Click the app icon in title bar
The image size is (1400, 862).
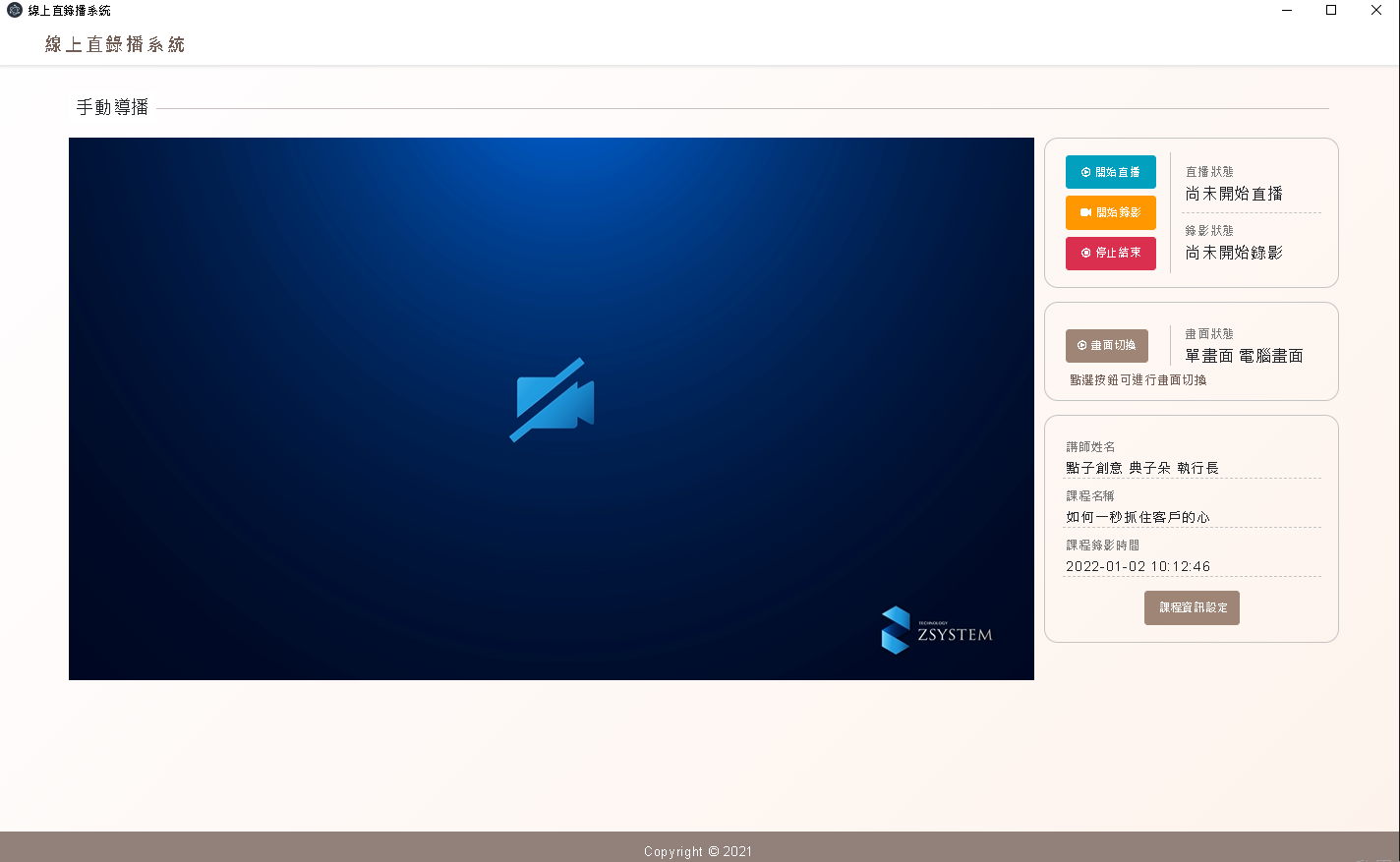point(15,10)
